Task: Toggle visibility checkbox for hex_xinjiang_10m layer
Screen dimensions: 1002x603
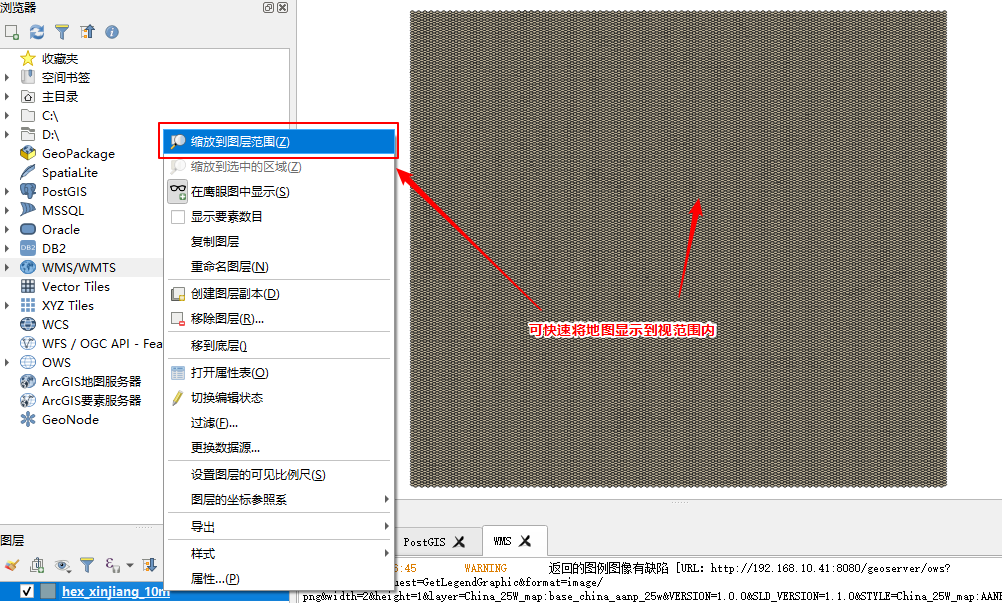Action: point(27,592)
